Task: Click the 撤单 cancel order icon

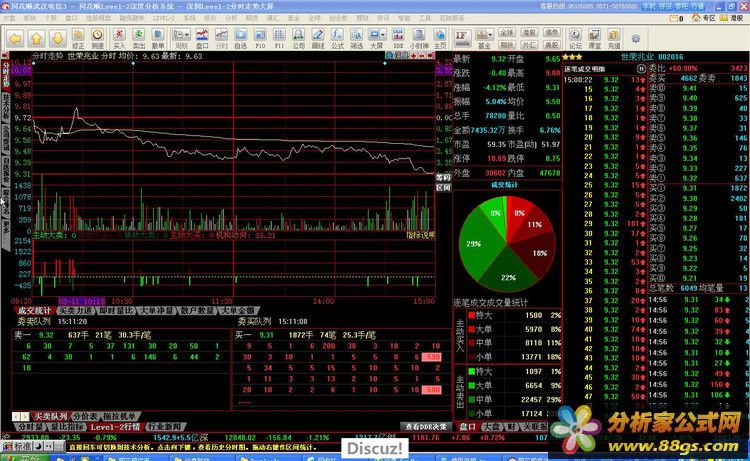Action: 158,38
